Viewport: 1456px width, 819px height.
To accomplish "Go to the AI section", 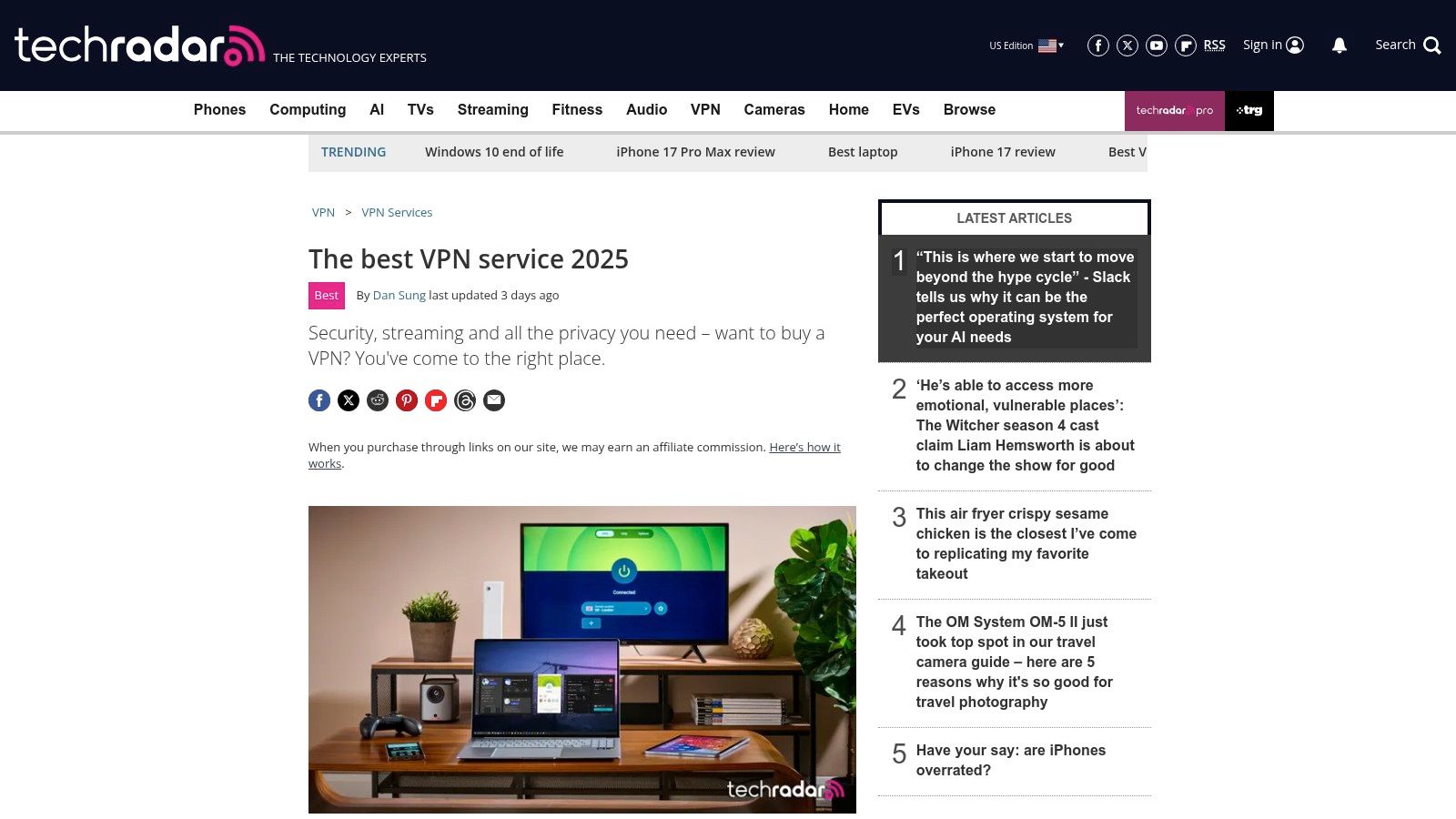I will [x=377, y=110].
